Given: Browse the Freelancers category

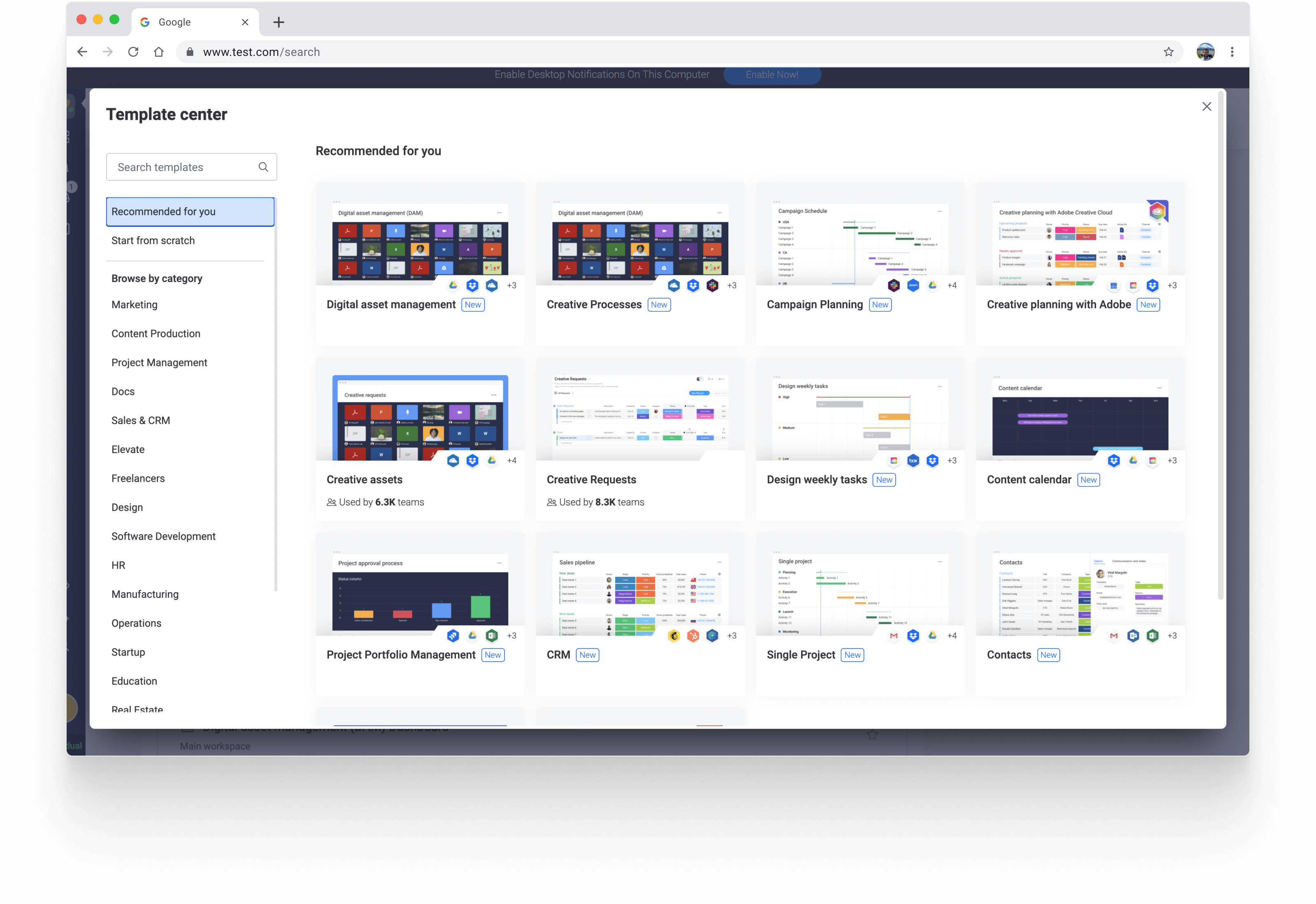Looking at the screenshot, I should 138,478.
